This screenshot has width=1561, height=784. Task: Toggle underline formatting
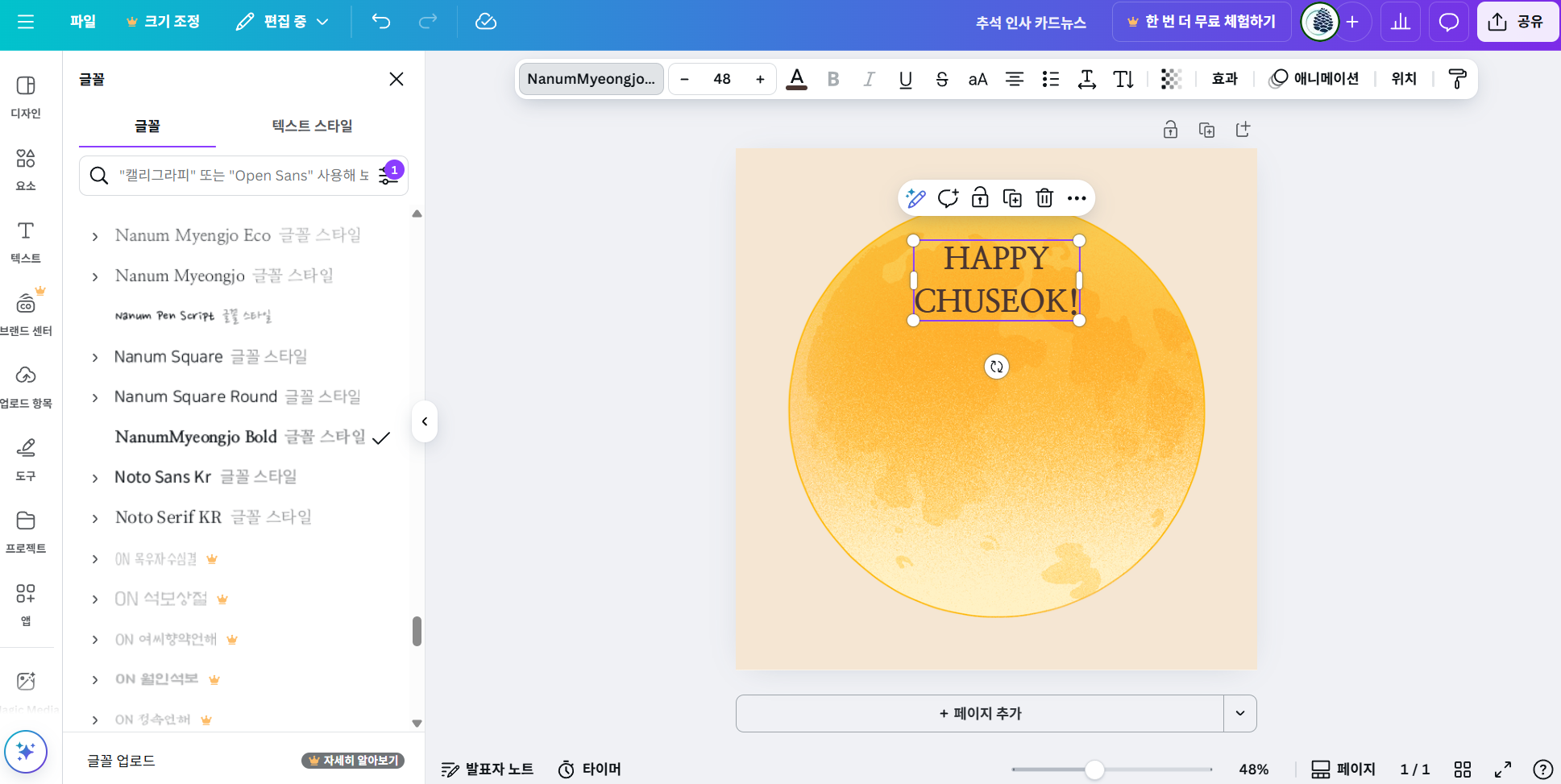(905, 79)
